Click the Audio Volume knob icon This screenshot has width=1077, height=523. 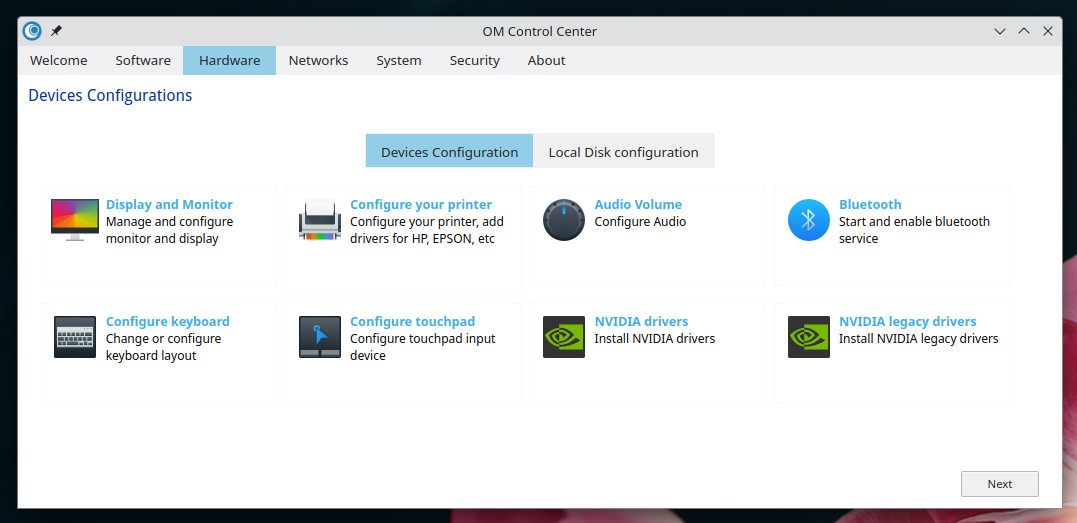click(x=564, y=220)
